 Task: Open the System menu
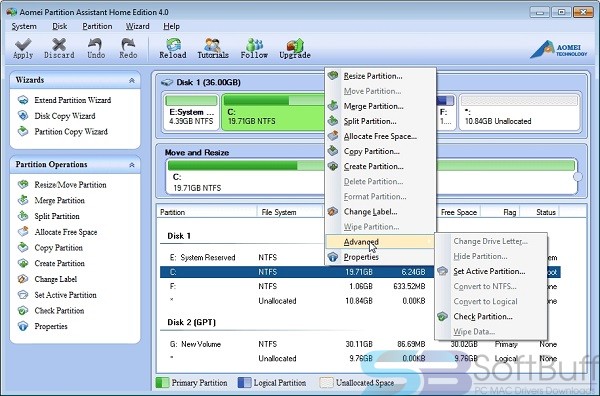coord(24,26)
